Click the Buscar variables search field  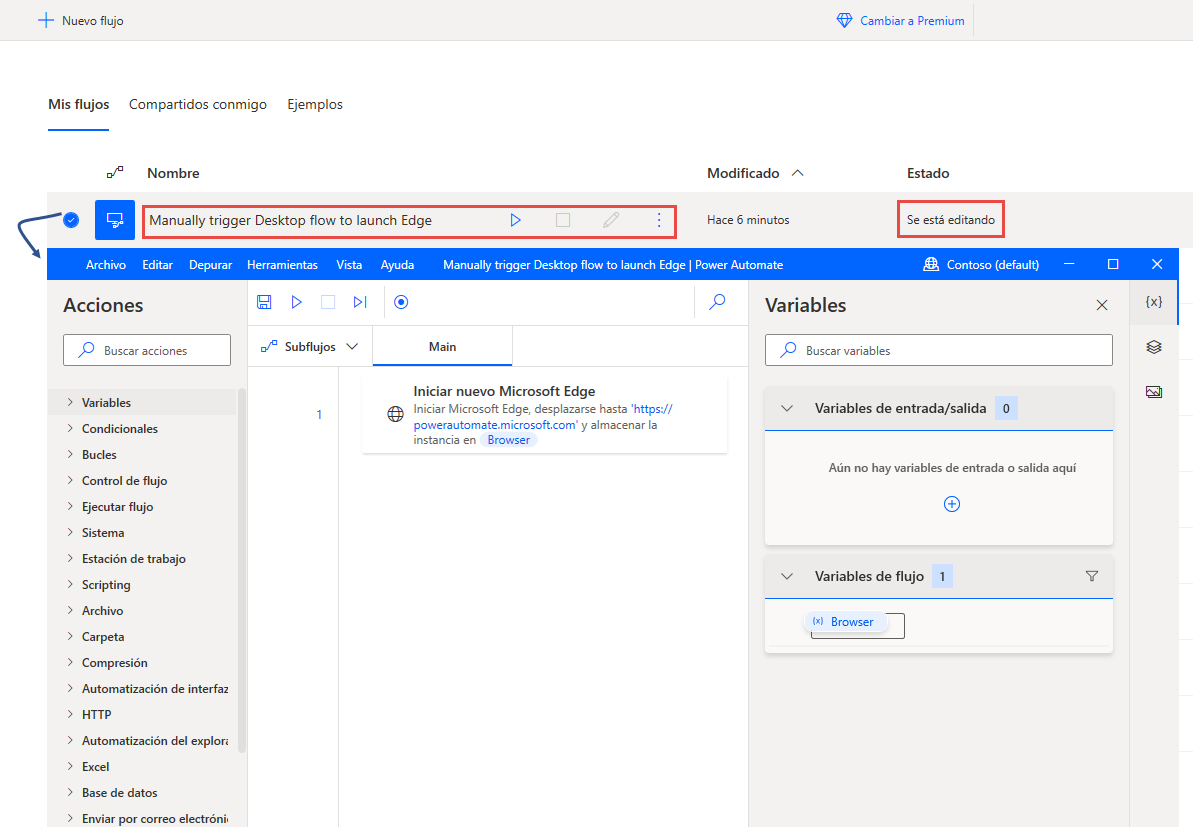pyautogui.click(x=939, y=350)
